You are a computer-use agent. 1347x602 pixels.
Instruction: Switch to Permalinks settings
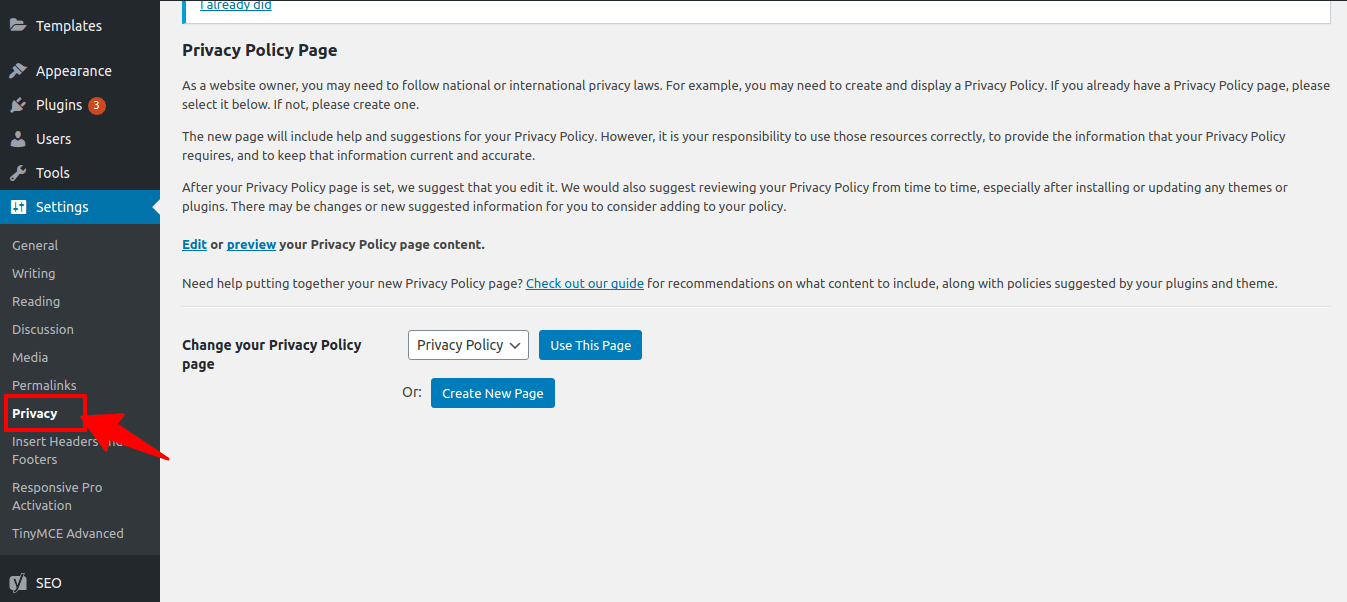tap(44, 384)
